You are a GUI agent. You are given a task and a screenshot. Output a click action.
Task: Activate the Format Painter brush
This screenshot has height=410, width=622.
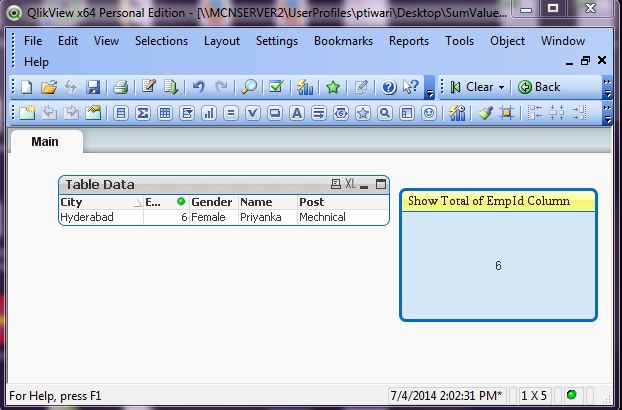tap(485, 113)
